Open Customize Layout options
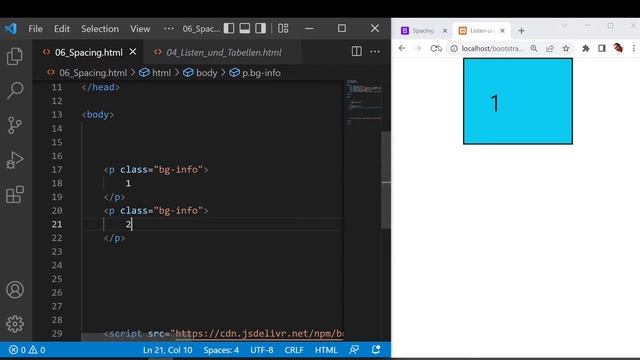 [283, 28]
